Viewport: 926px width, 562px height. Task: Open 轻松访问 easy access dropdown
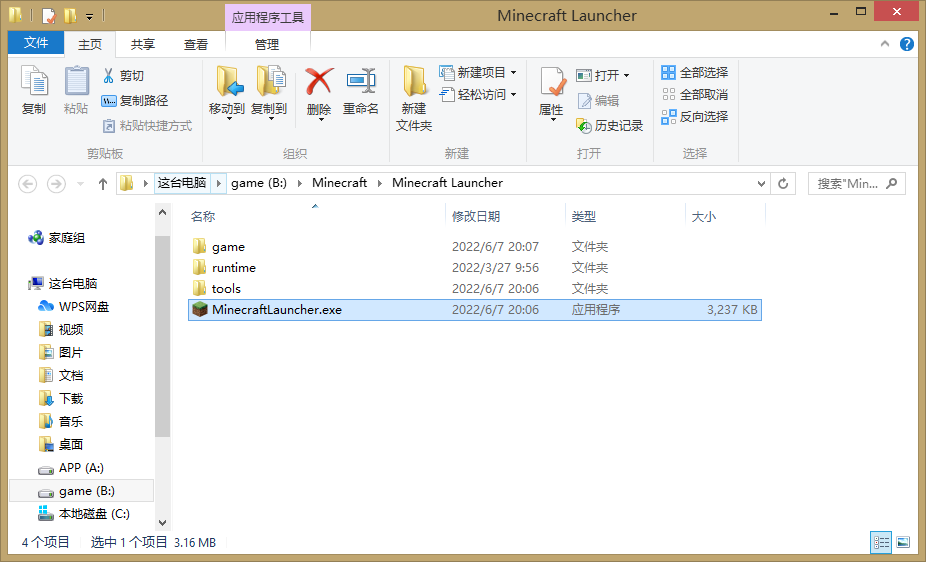coord(478,94)
